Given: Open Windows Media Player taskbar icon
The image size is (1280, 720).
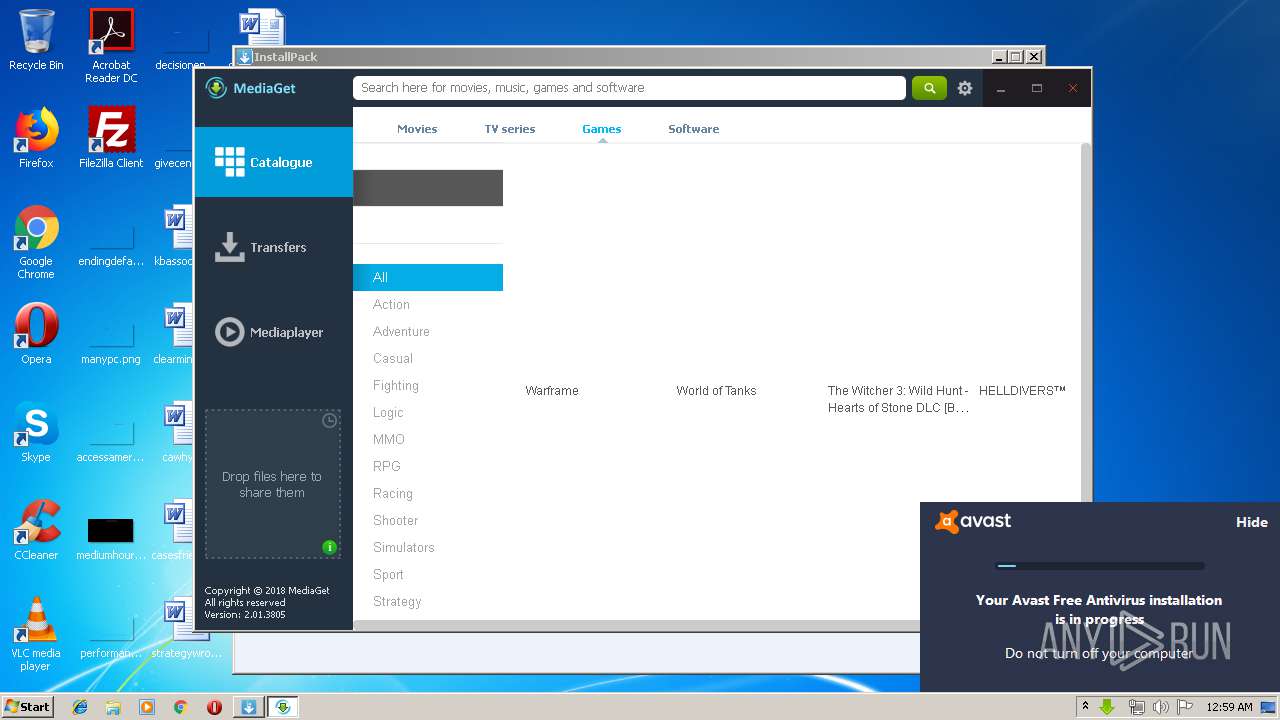Looking at the screenshot, I should pos(147,707).
